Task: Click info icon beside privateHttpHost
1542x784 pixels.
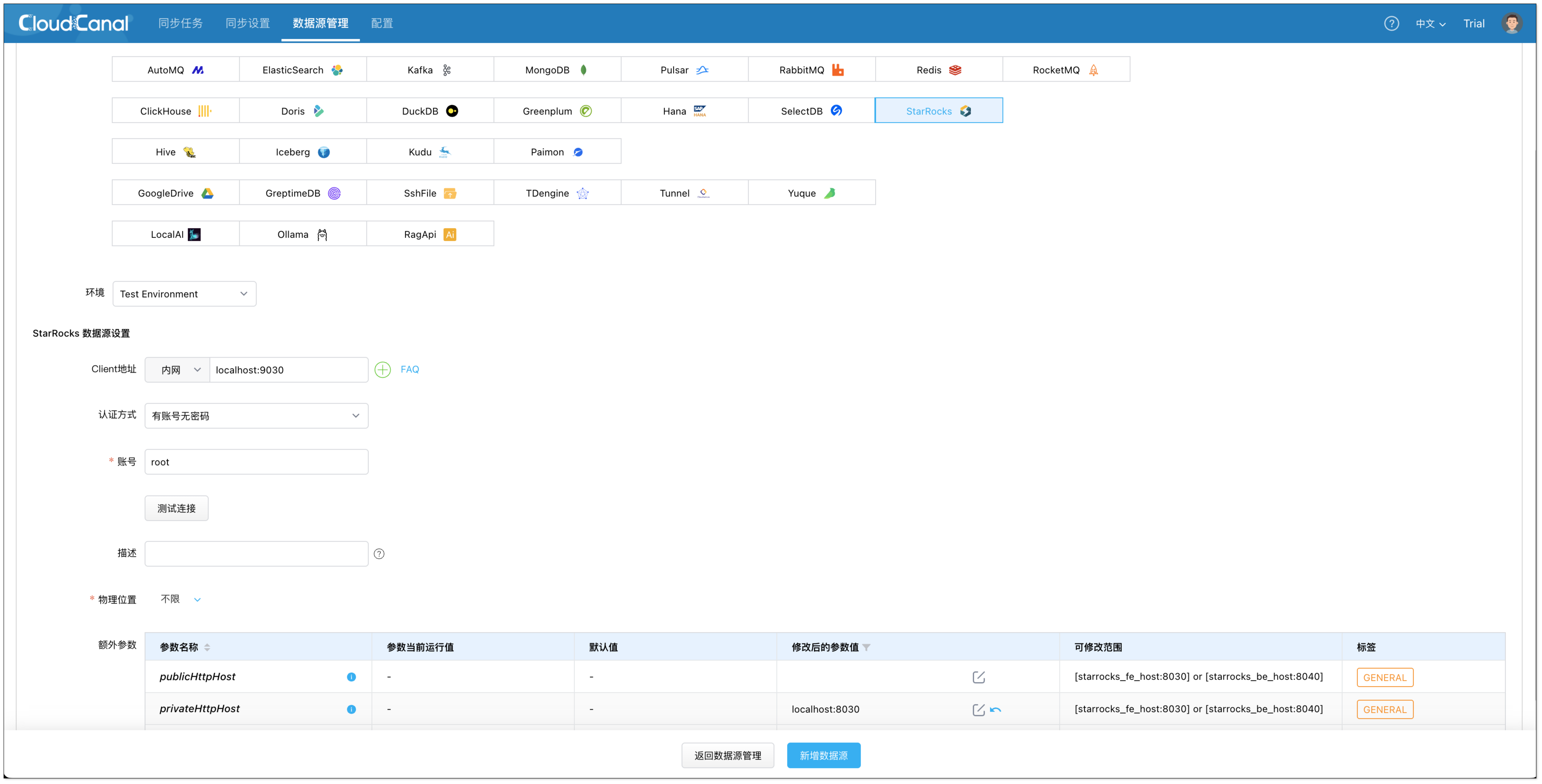Action: pyautogui.click(x=351, y=709)
